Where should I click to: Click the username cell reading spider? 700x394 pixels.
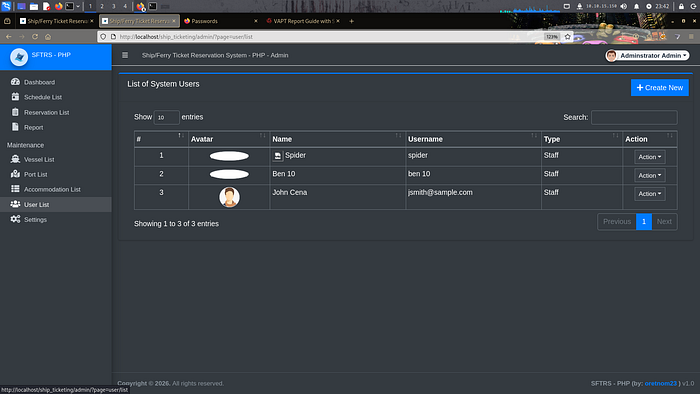click(473, 157)
